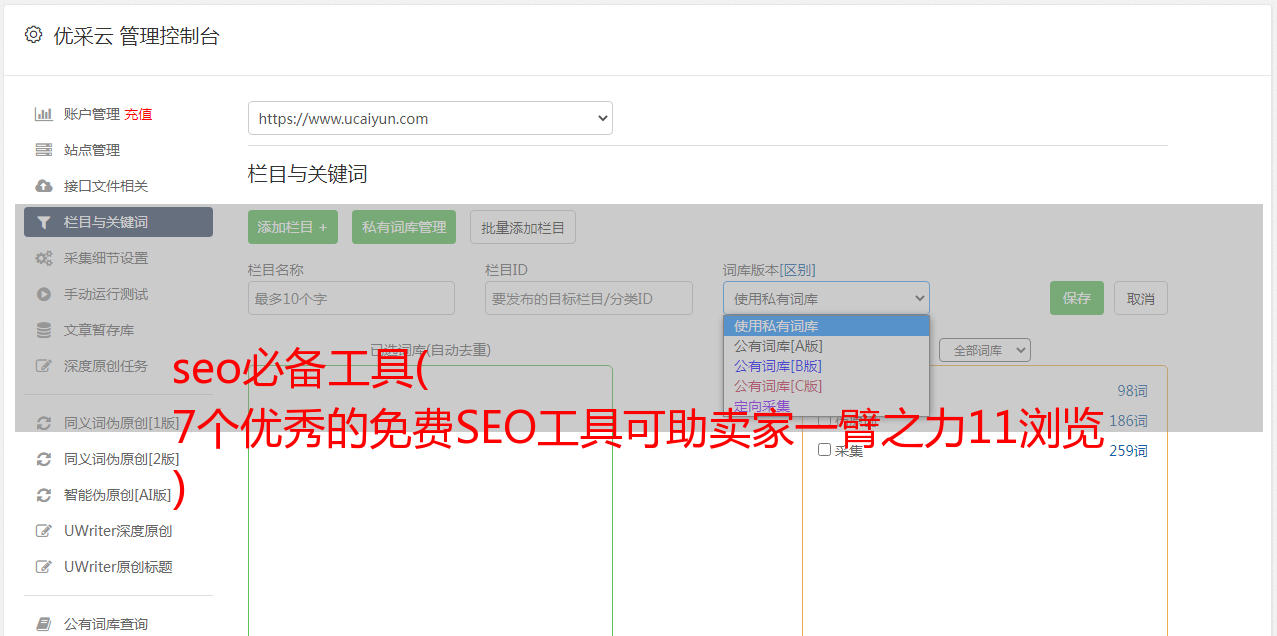Choose 定向采集 from the dropdown list
This screenshot has width=1277, height=636.
(826, 406)
